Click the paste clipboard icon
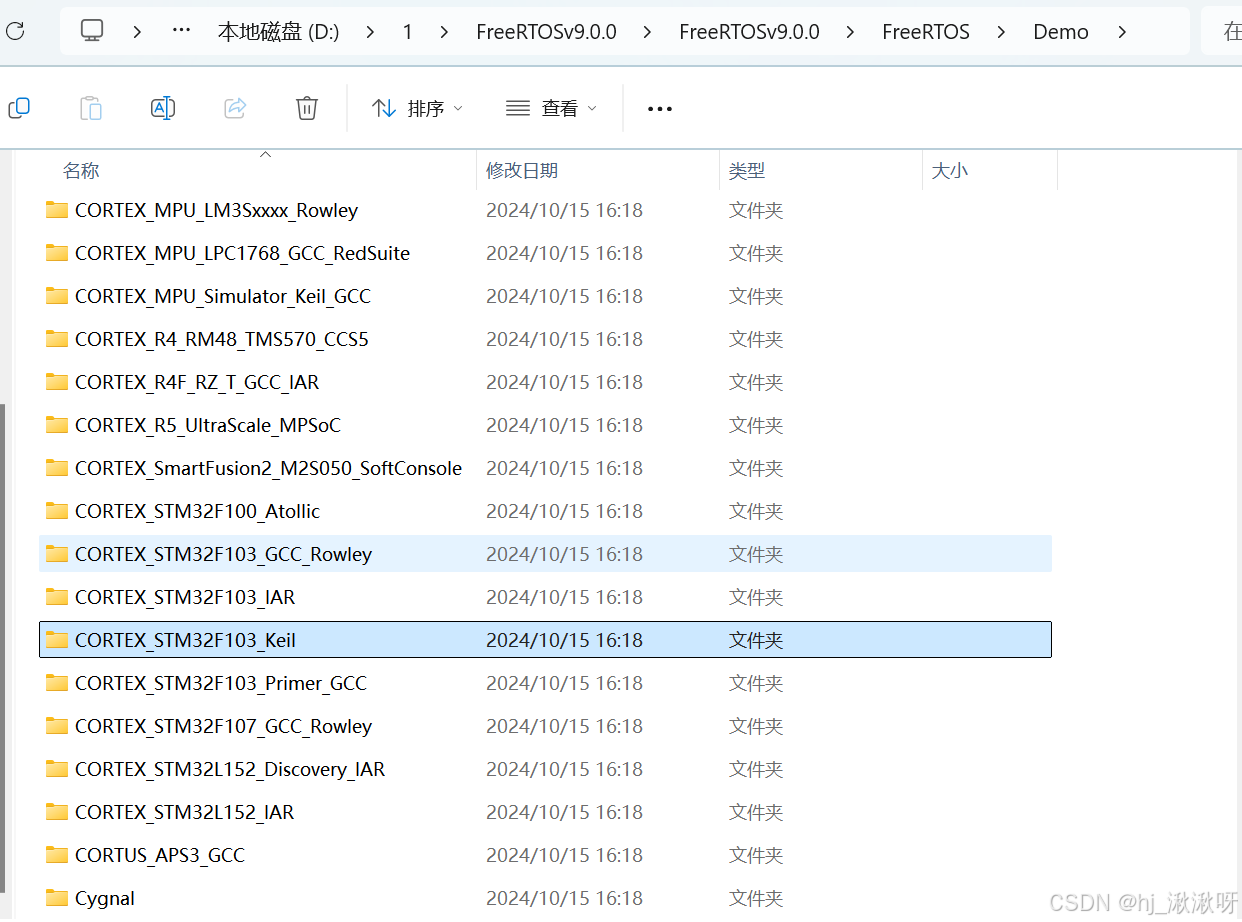Screen dimensions: 1242x922 91,108
